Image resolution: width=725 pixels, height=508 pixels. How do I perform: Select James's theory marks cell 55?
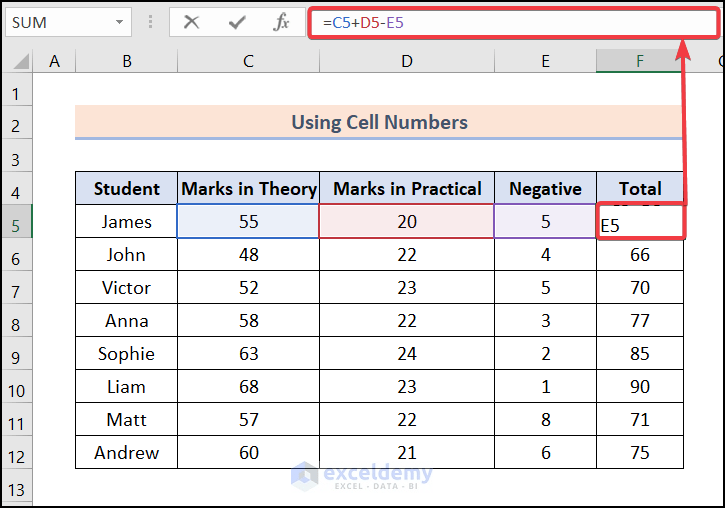[248, 221]
